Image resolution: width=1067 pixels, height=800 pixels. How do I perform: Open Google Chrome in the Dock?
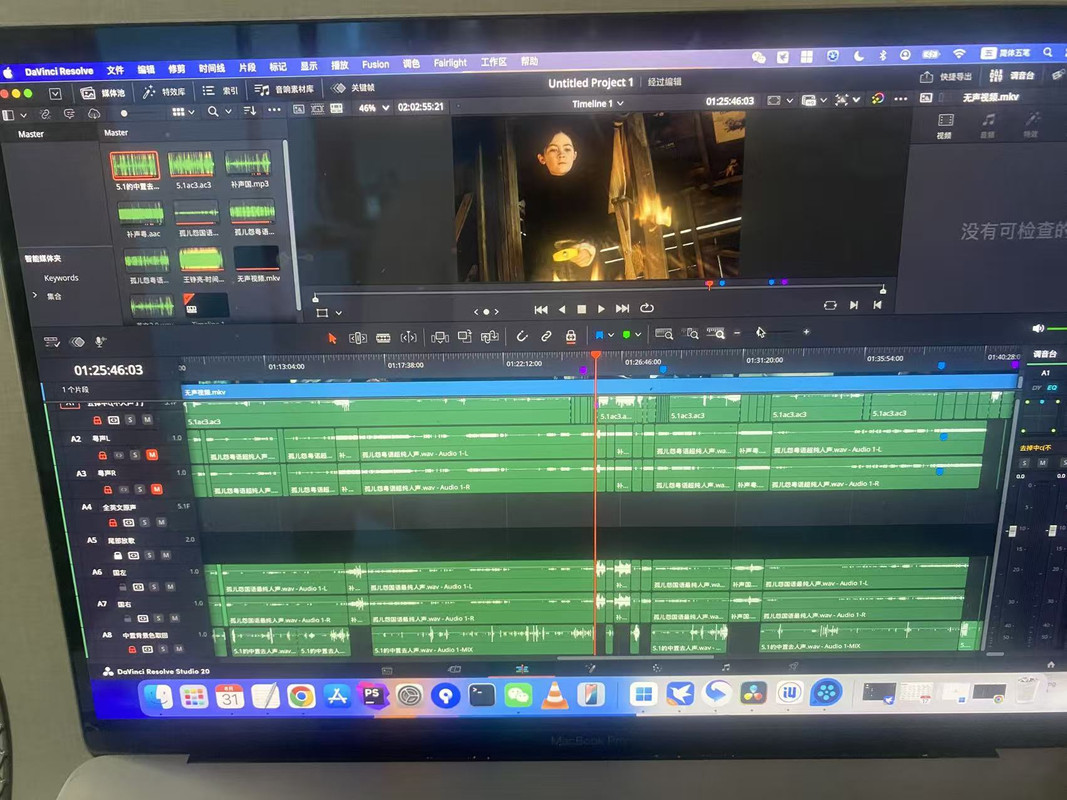pyautogui.click(x=301, y=696)
